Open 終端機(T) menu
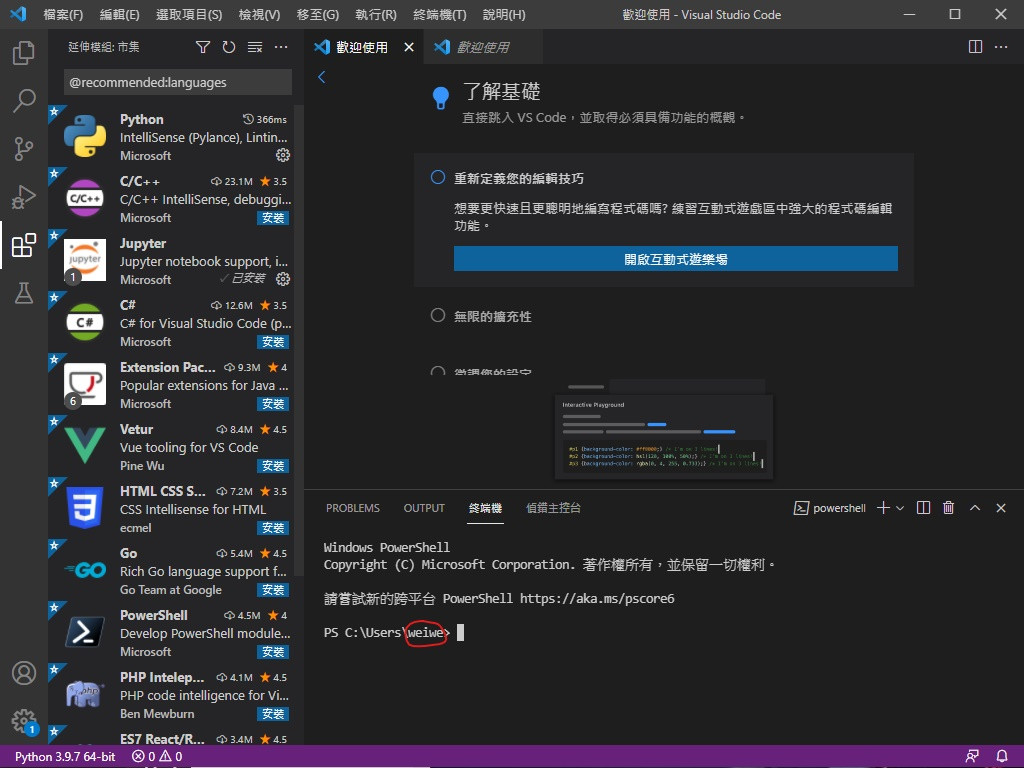 (440, 14)
